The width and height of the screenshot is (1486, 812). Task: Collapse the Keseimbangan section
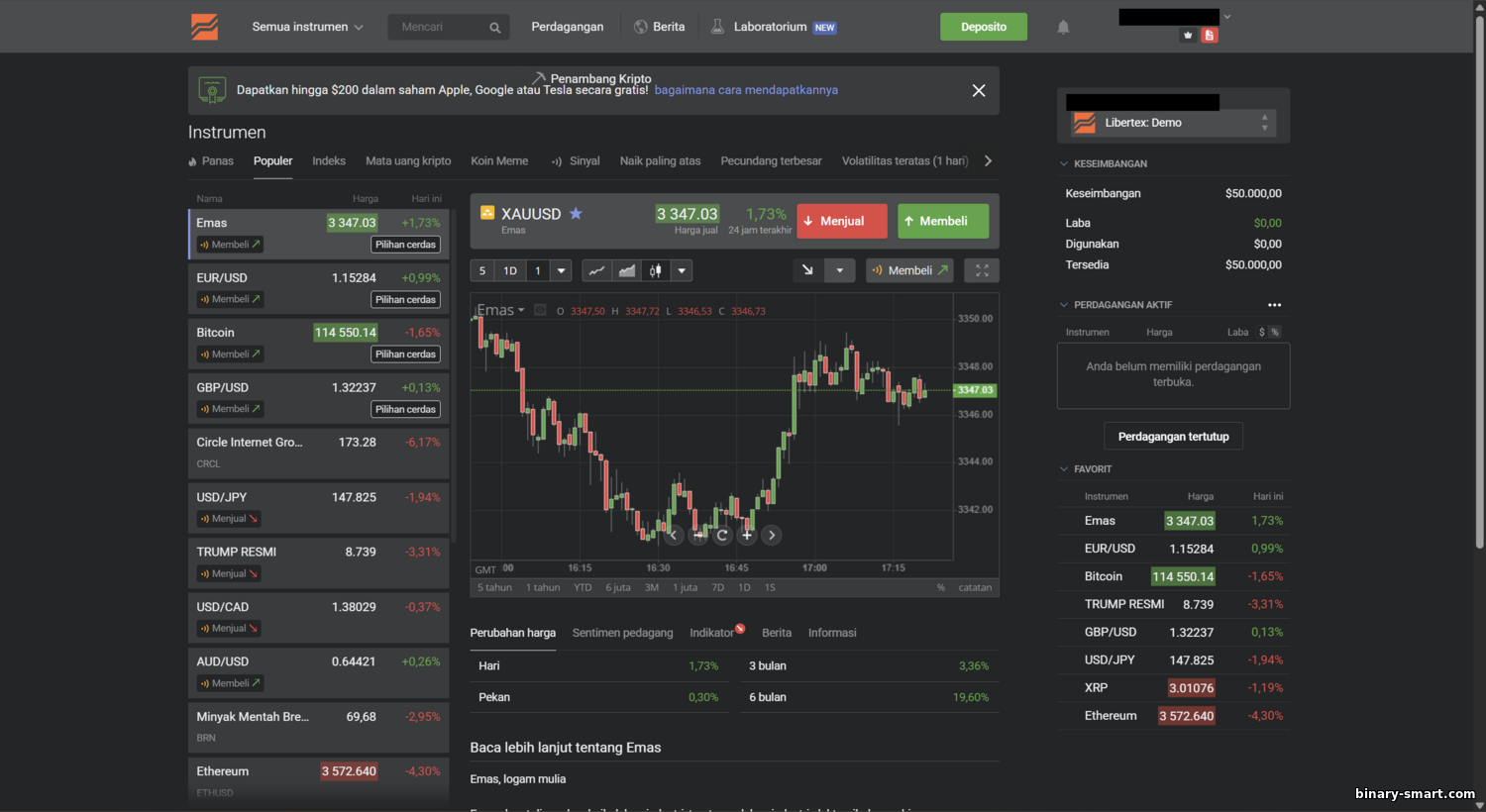[x=1064, y=163]
